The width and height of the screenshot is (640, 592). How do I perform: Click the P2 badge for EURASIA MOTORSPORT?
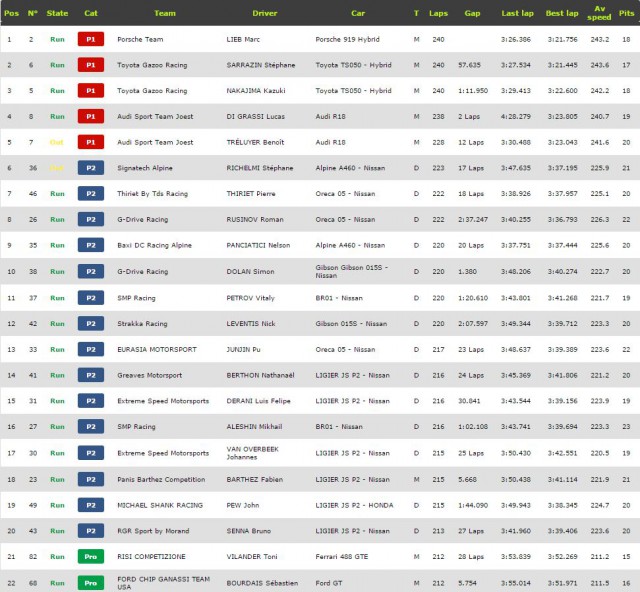pos(91,349)
